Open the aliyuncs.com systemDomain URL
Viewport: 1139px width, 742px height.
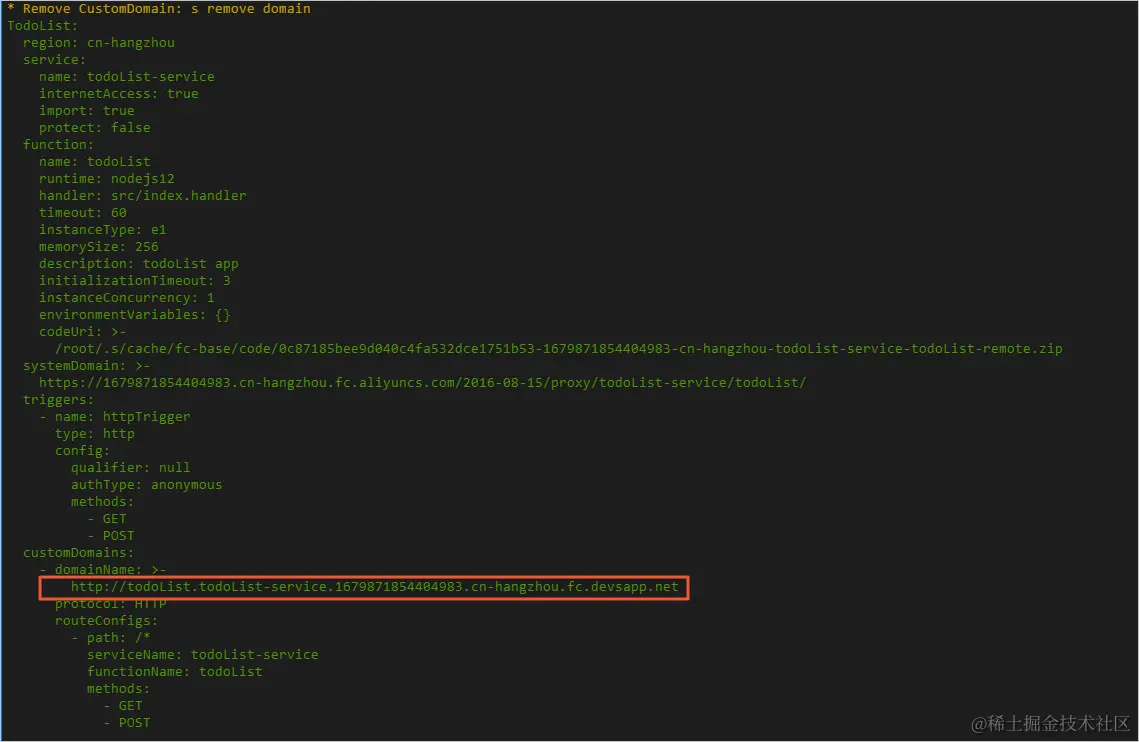[x=423, y=382]
